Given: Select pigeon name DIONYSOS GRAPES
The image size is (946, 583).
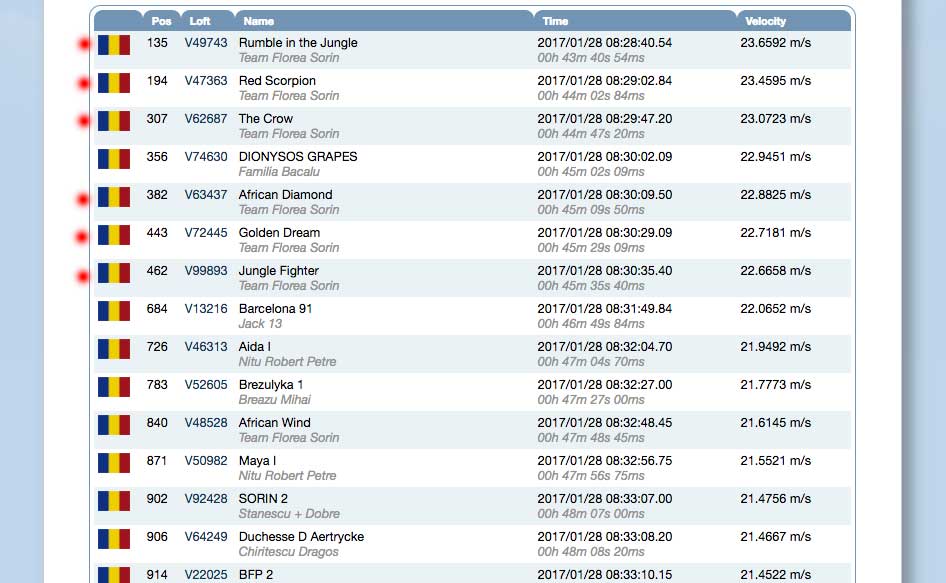Looking at the screenshot, I should [298, 157].
